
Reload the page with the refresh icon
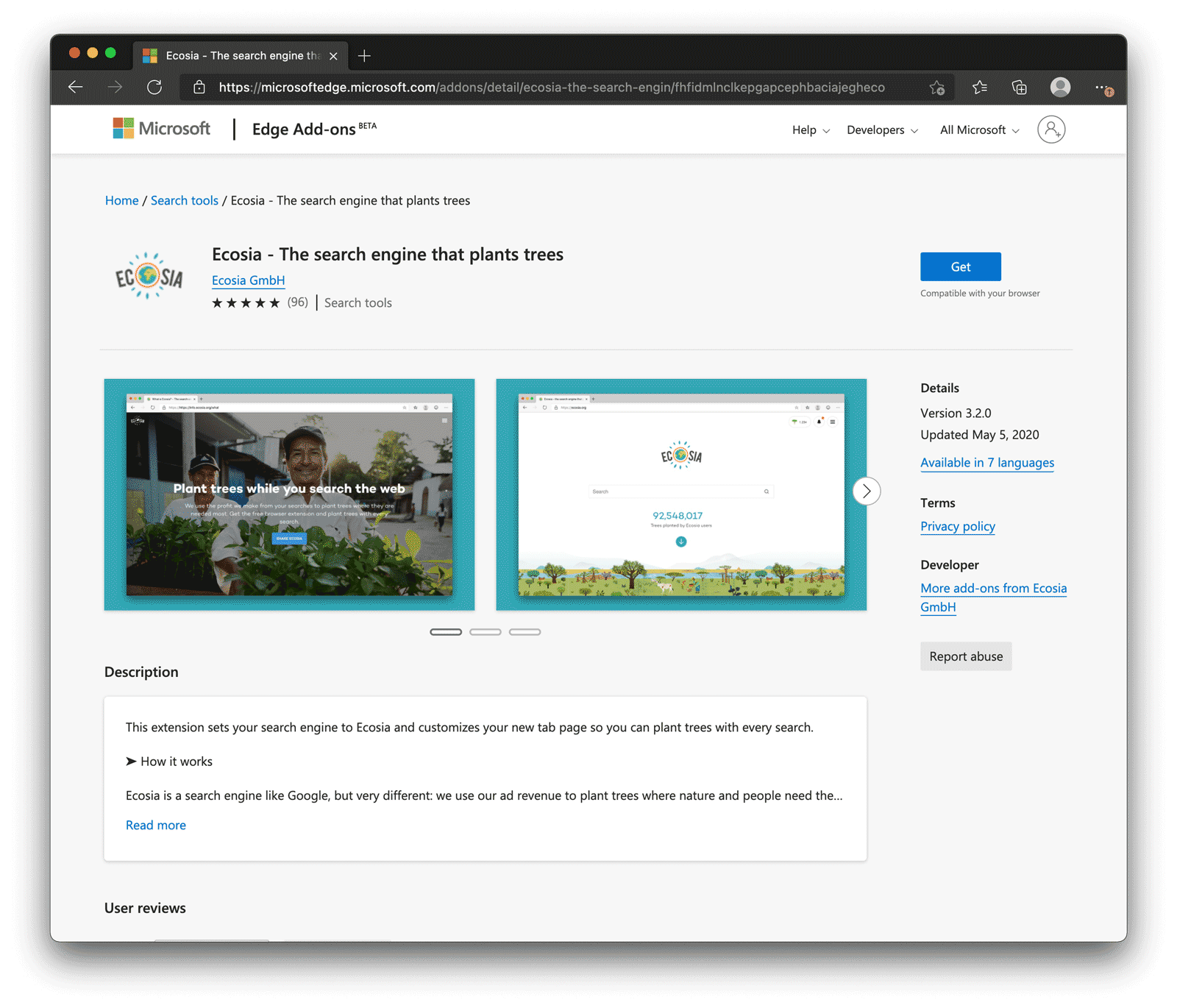(154, 88)
